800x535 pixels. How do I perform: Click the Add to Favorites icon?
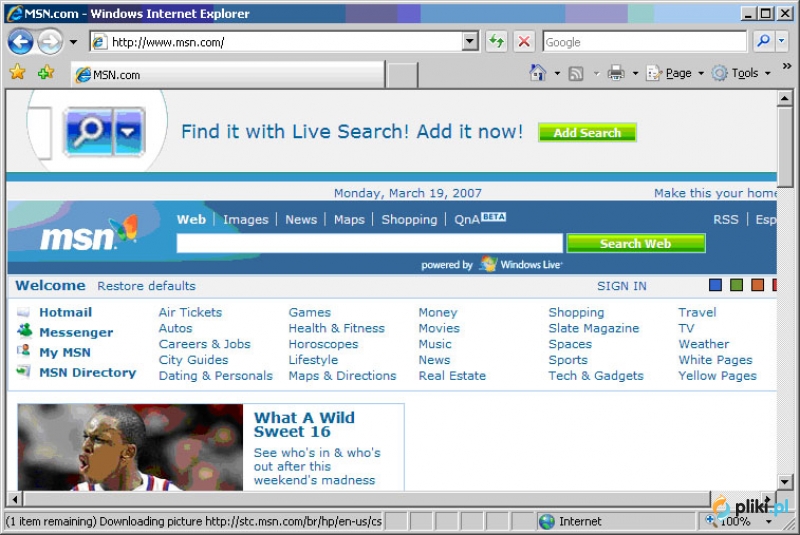tap(45, 73)
